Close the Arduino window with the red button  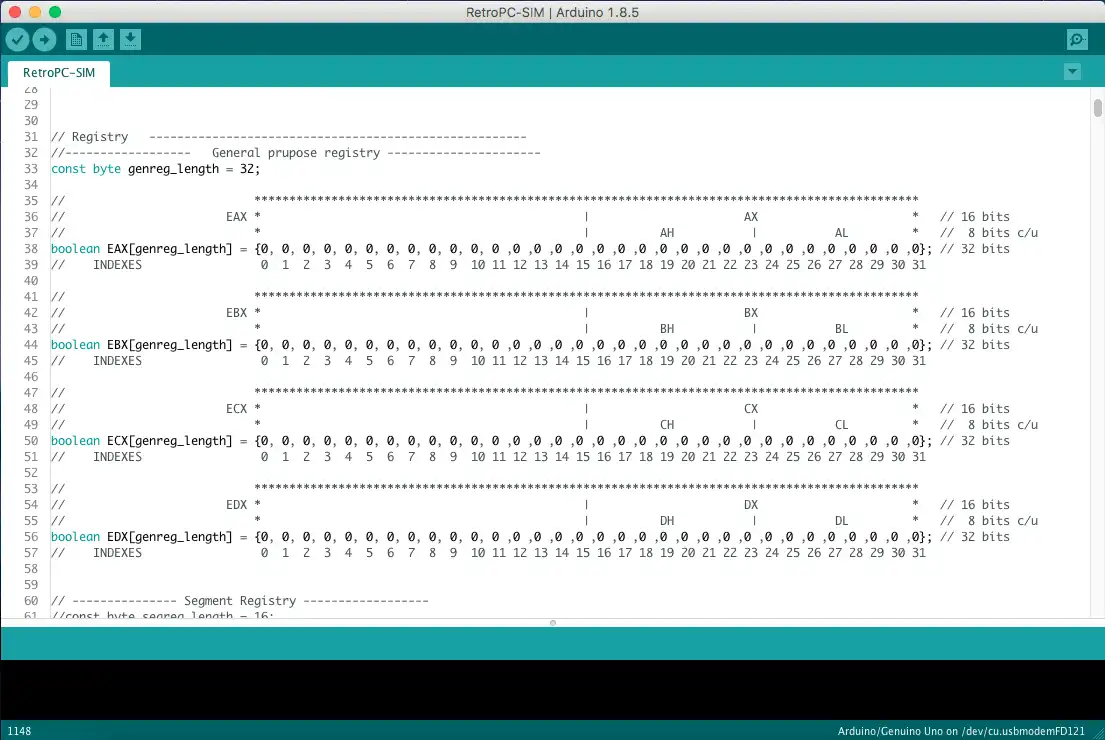pos(14,12)
